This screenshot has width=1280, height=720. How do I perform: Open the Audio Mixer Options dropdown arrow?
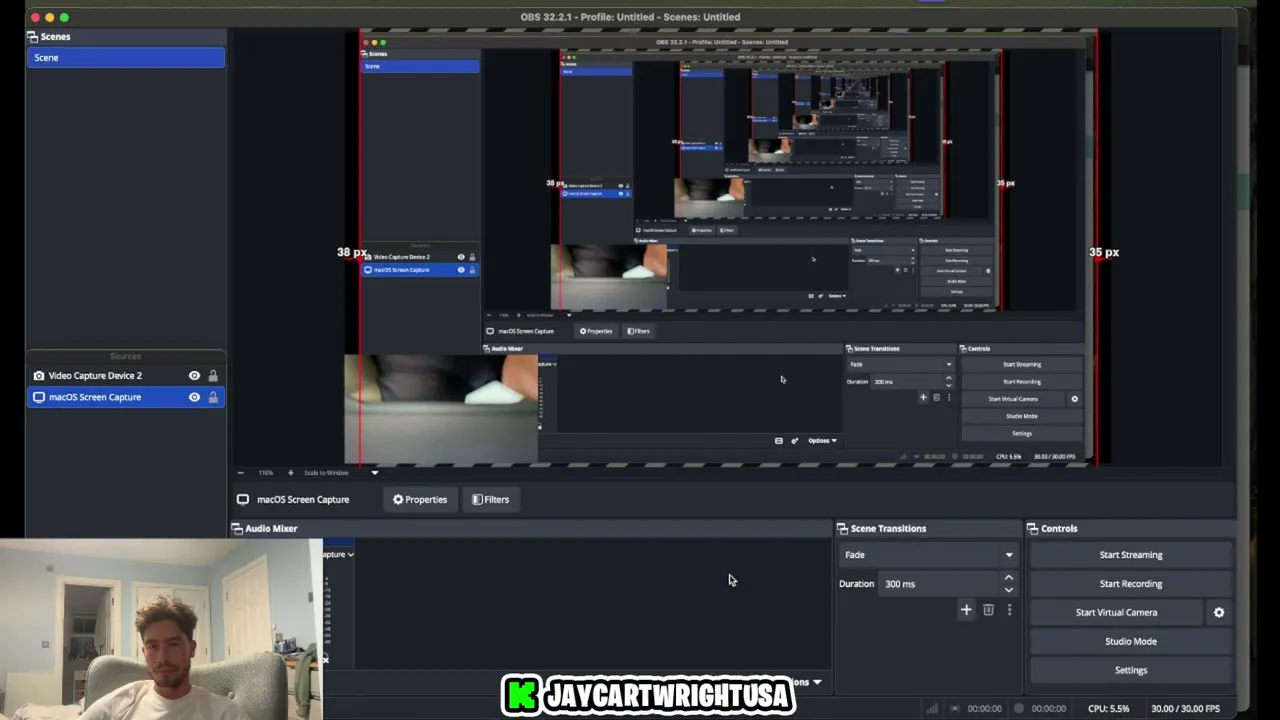click(x=817, y=682)
